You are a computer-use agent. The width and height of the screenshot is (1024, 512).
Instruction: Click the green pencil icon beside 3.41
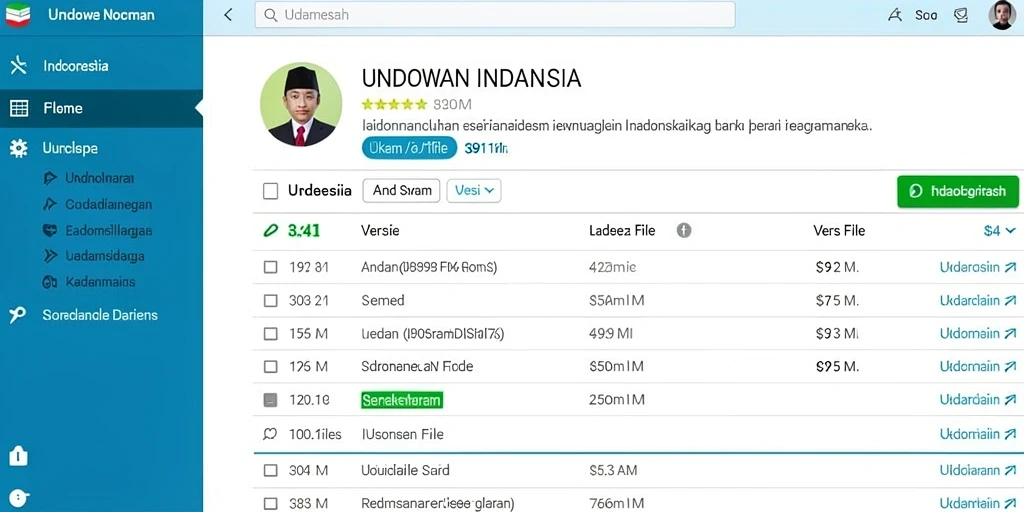[x=270, y=231]
